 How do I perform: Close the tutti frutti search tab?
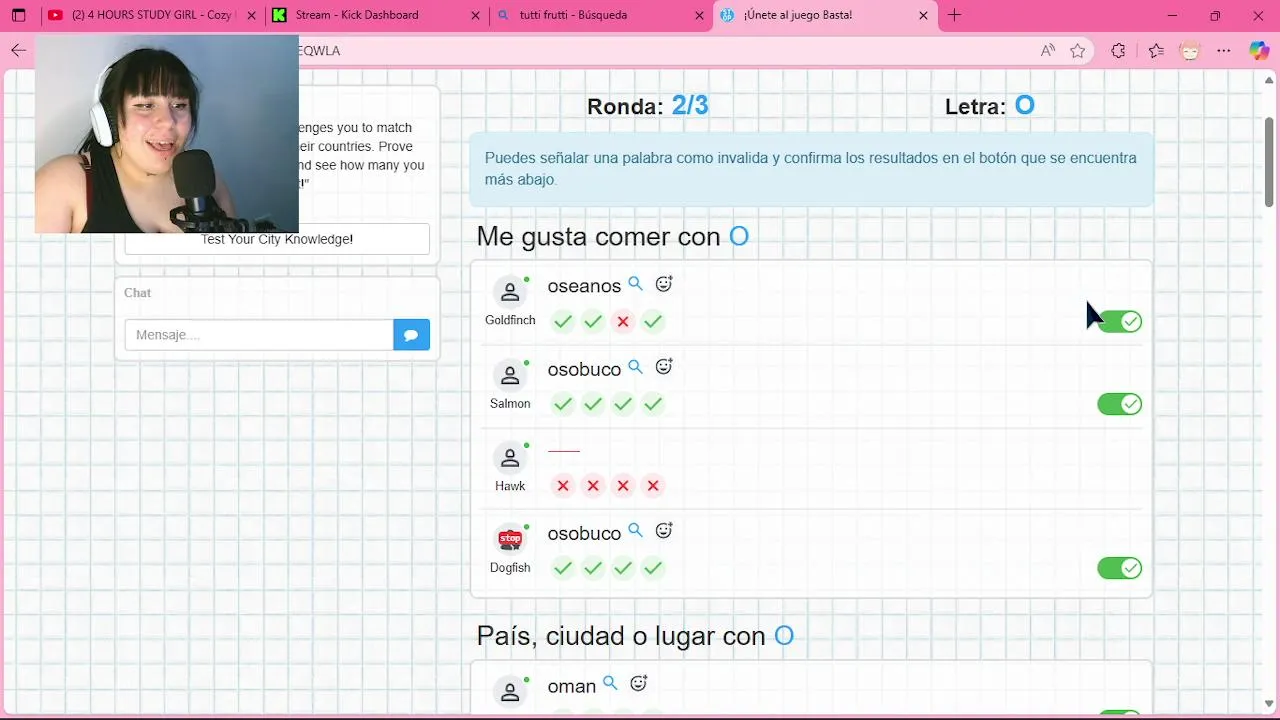tap(698, 15)
